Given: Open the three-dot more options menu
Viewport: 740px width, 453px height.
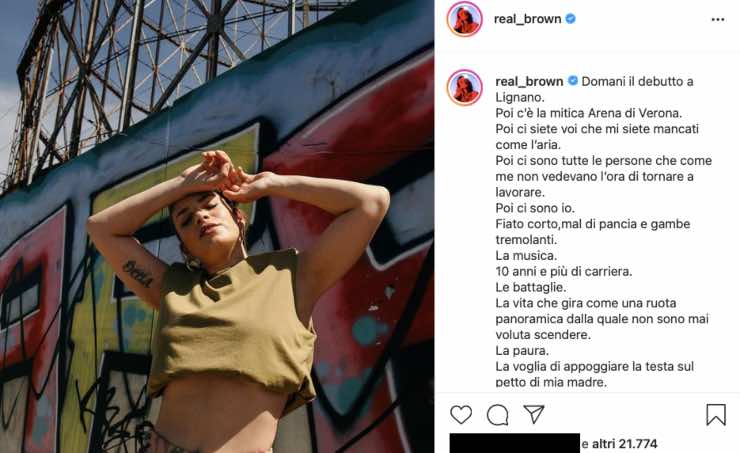Looking at the screenshot, I should coord(718,19).
